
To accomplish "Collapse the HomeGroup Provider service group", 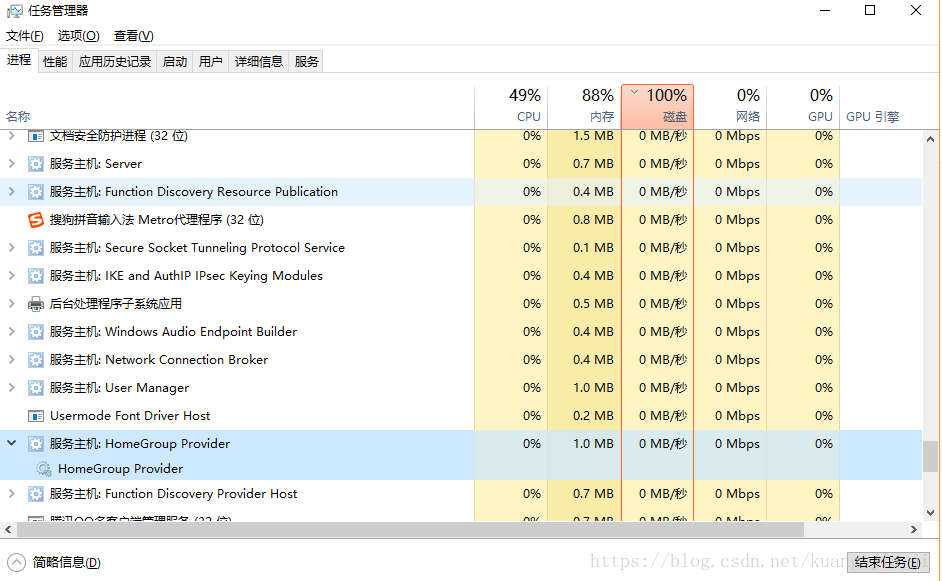I will (11, 443).
